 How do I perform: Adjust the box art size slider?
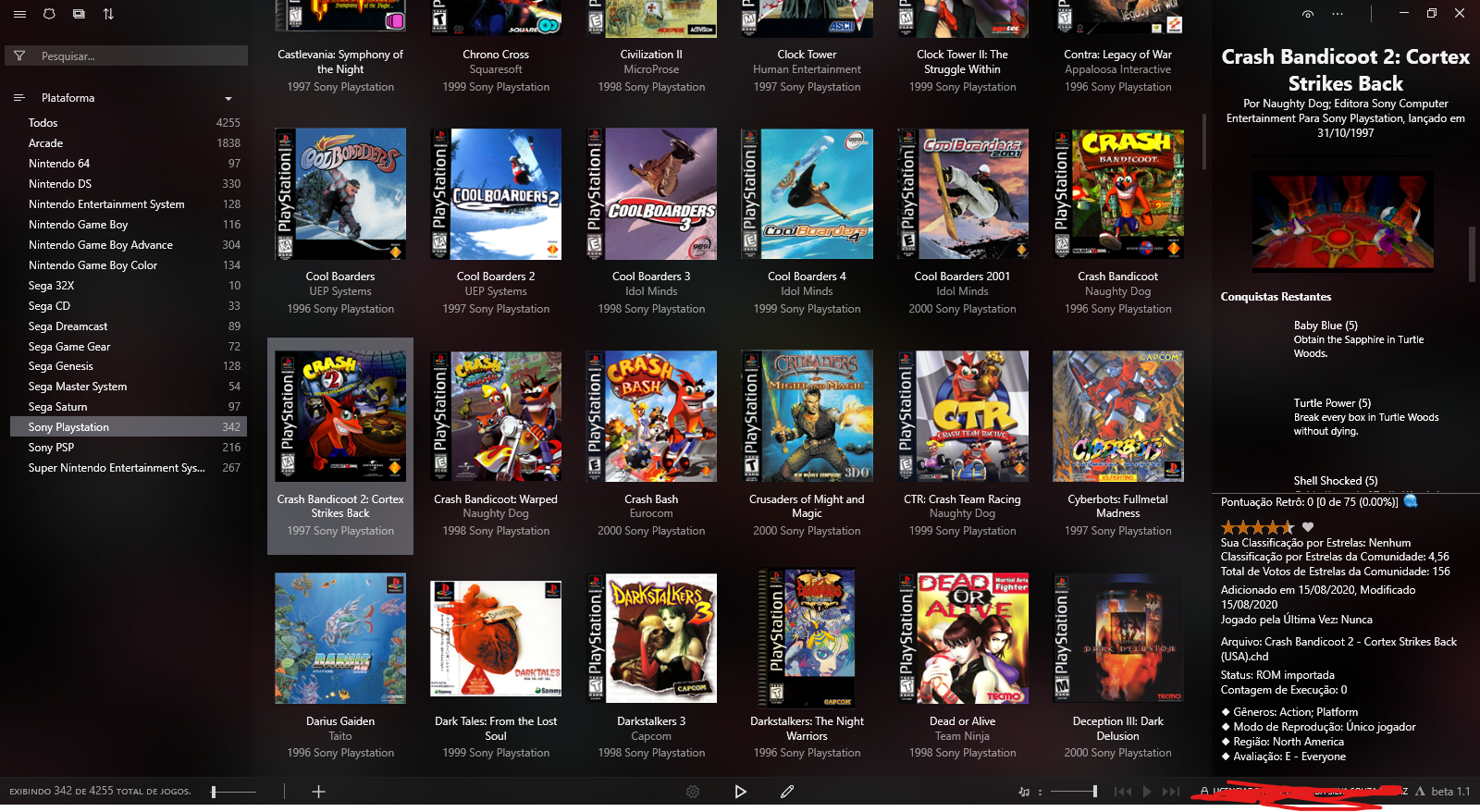coord(234,792)
